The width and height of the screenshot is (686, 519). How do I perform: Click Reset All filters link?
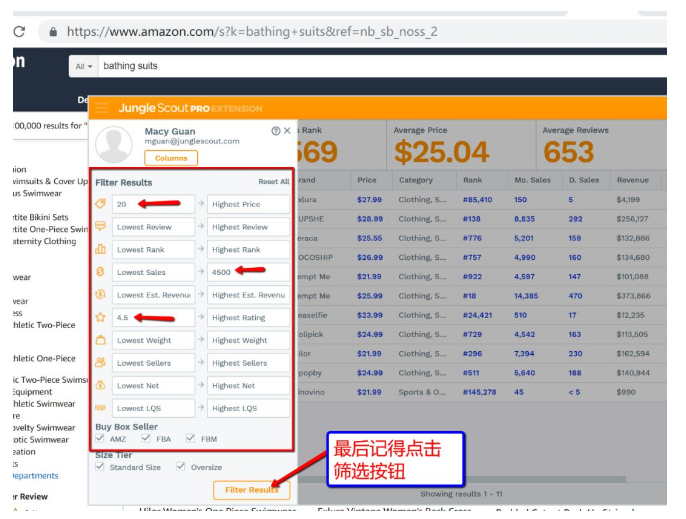click(273, 182)
